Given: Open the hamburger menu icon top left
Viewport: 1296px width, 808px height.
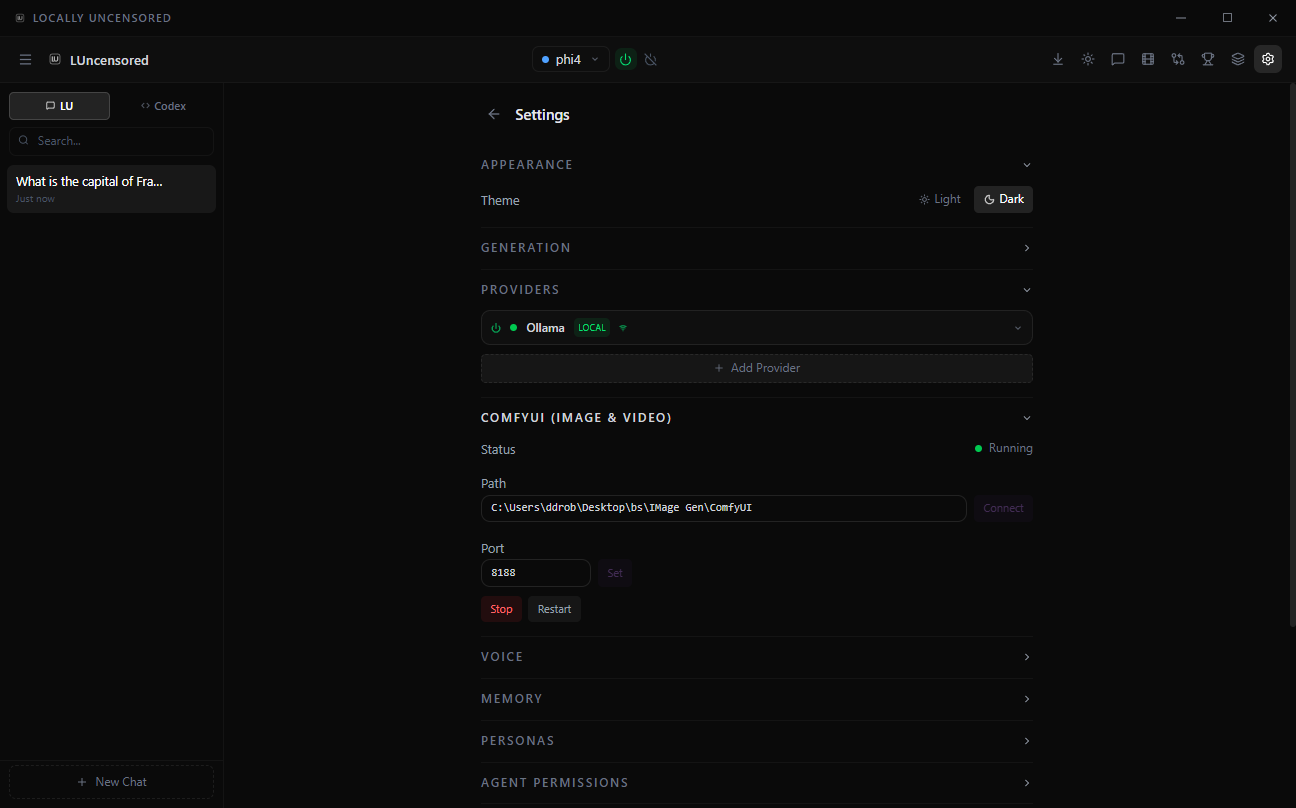Looking at the screenshot, I should pyautogui.click(x=25, y=59).
